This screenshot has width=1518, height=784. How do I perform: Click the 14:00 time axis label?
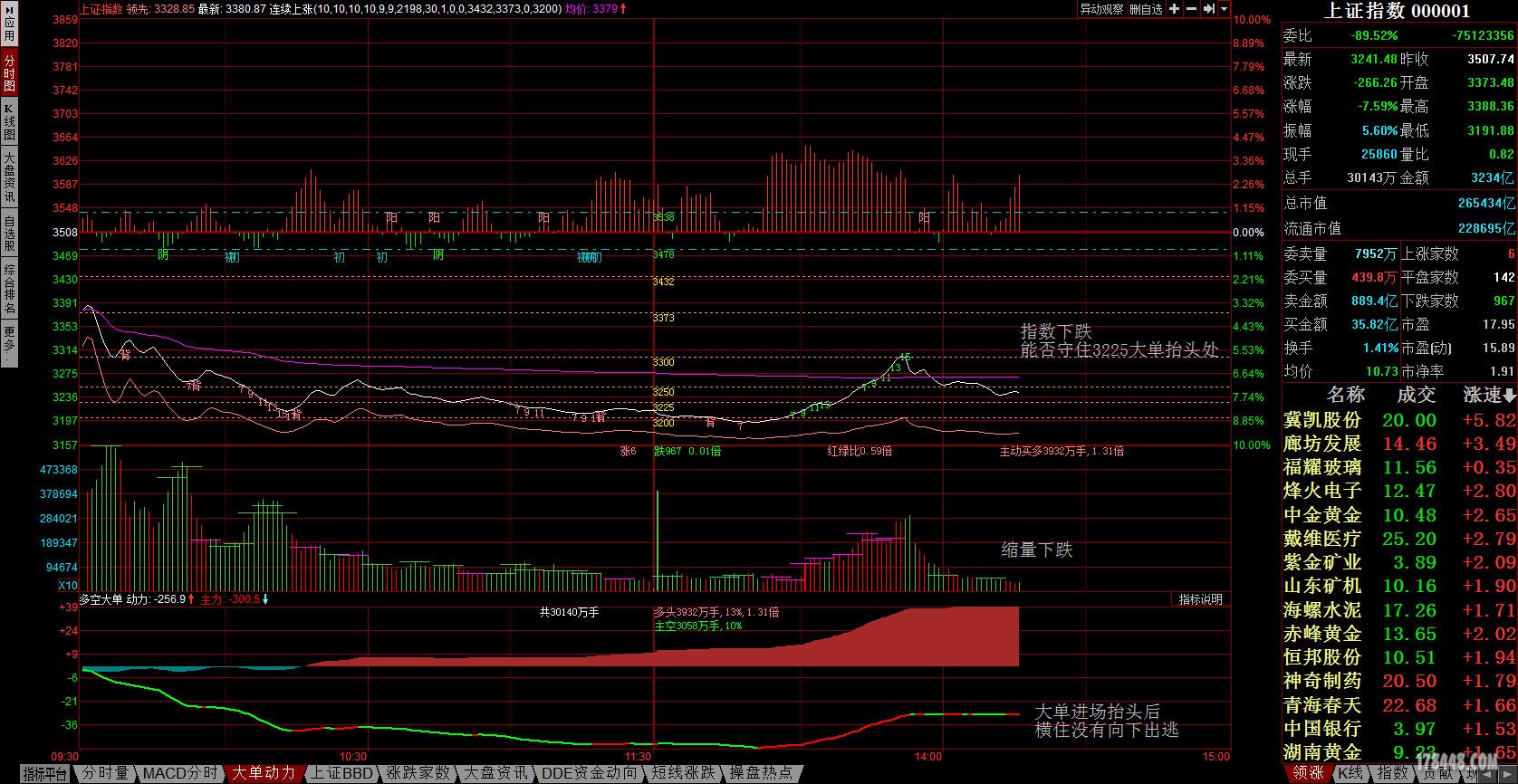pos(927,757)
